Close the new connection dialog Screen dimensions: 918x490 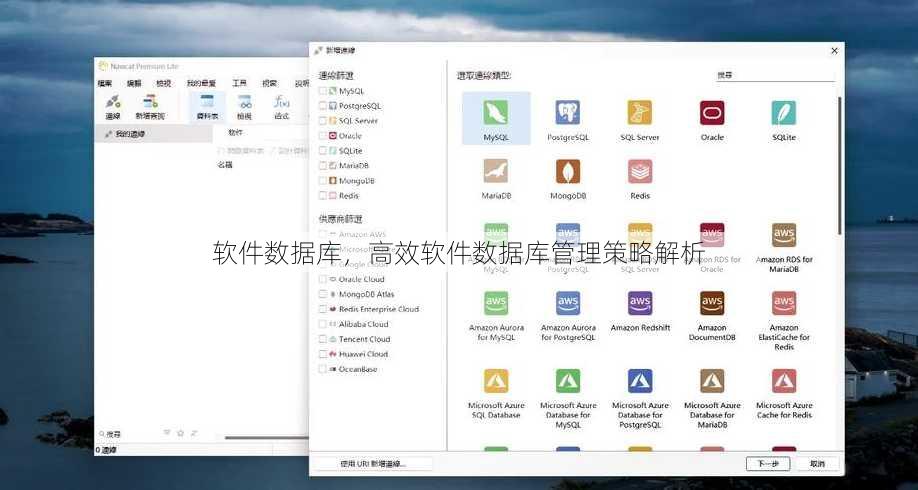tap(834, 52)
